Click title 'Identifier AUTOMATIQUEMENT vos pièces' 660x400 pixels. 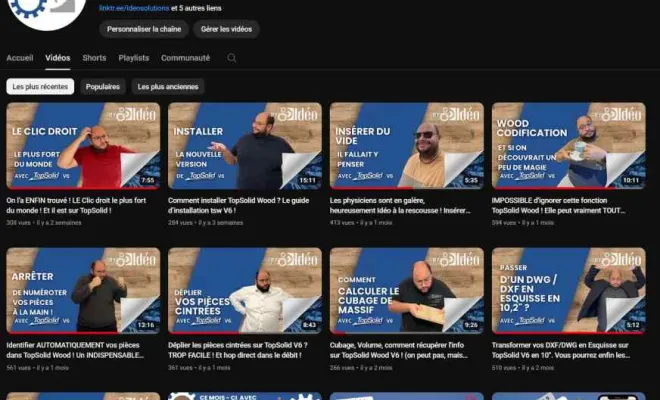[x=75, y=350]
